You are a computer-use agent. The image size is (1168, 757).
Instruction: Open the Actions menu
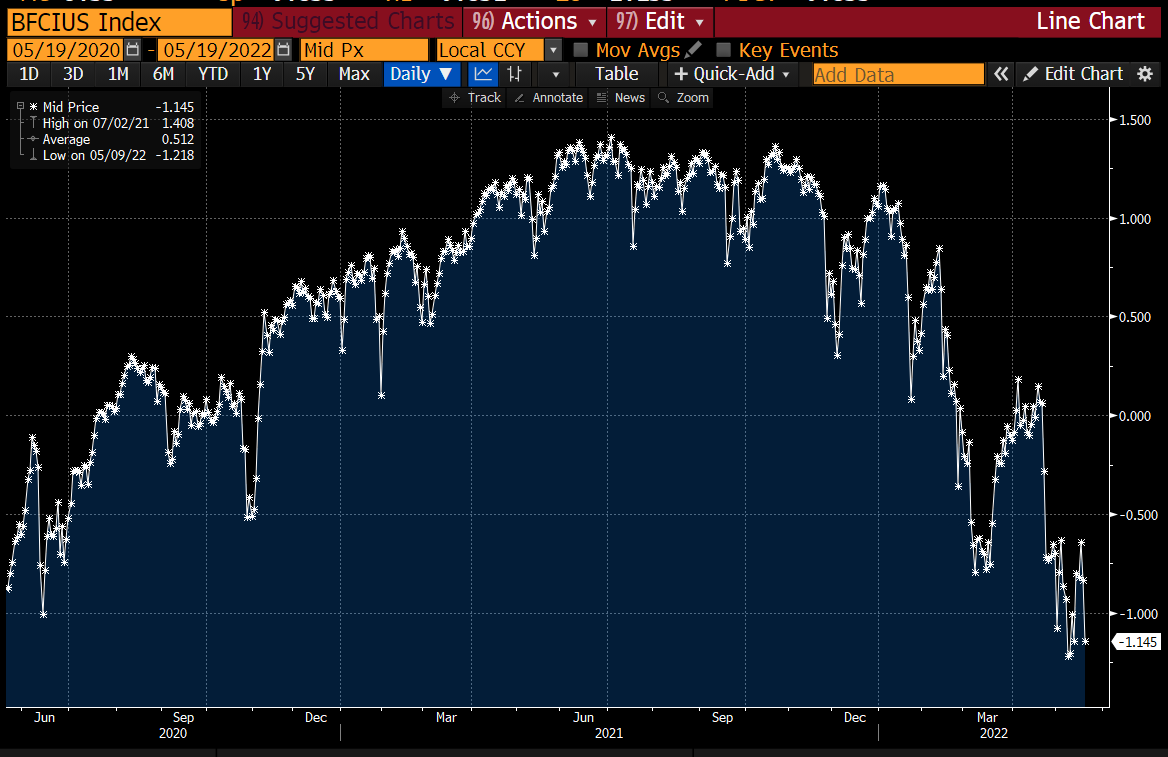pyautogui.click(x=533, y=21)
